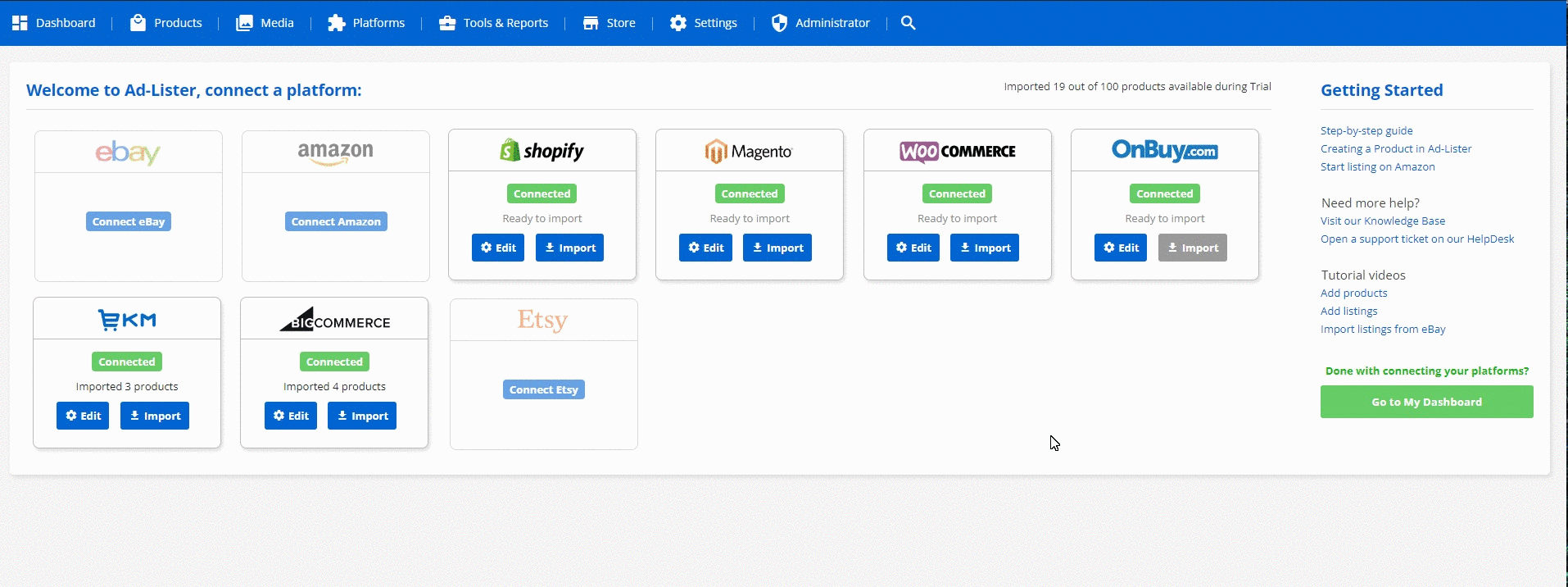Click the OnBuy Connected status badge
The image size is (1568, 587).
[x=1165, y=193]
